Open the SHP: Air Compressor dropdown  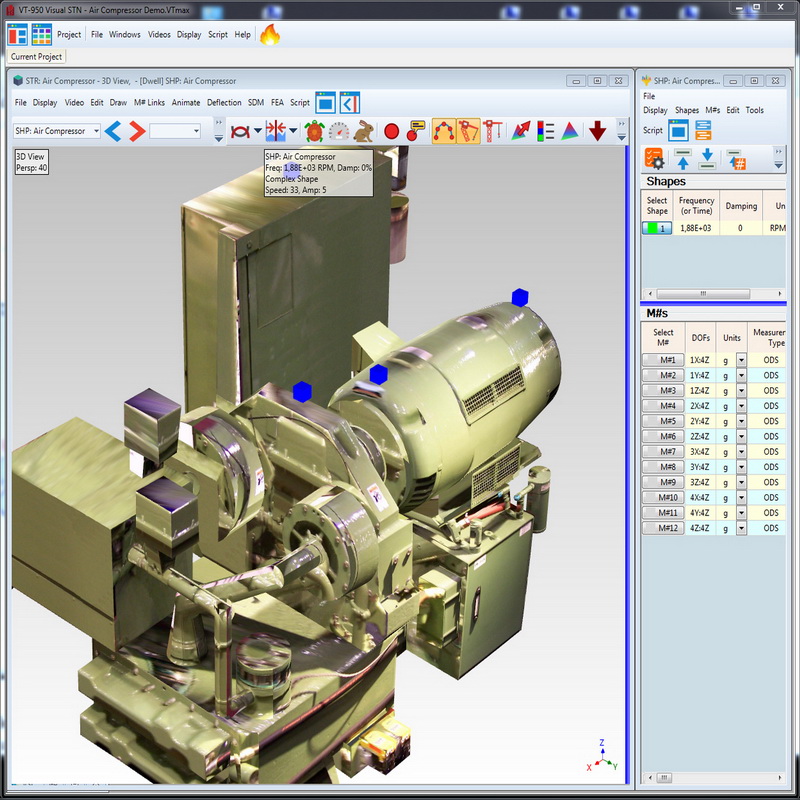[96, 131]
